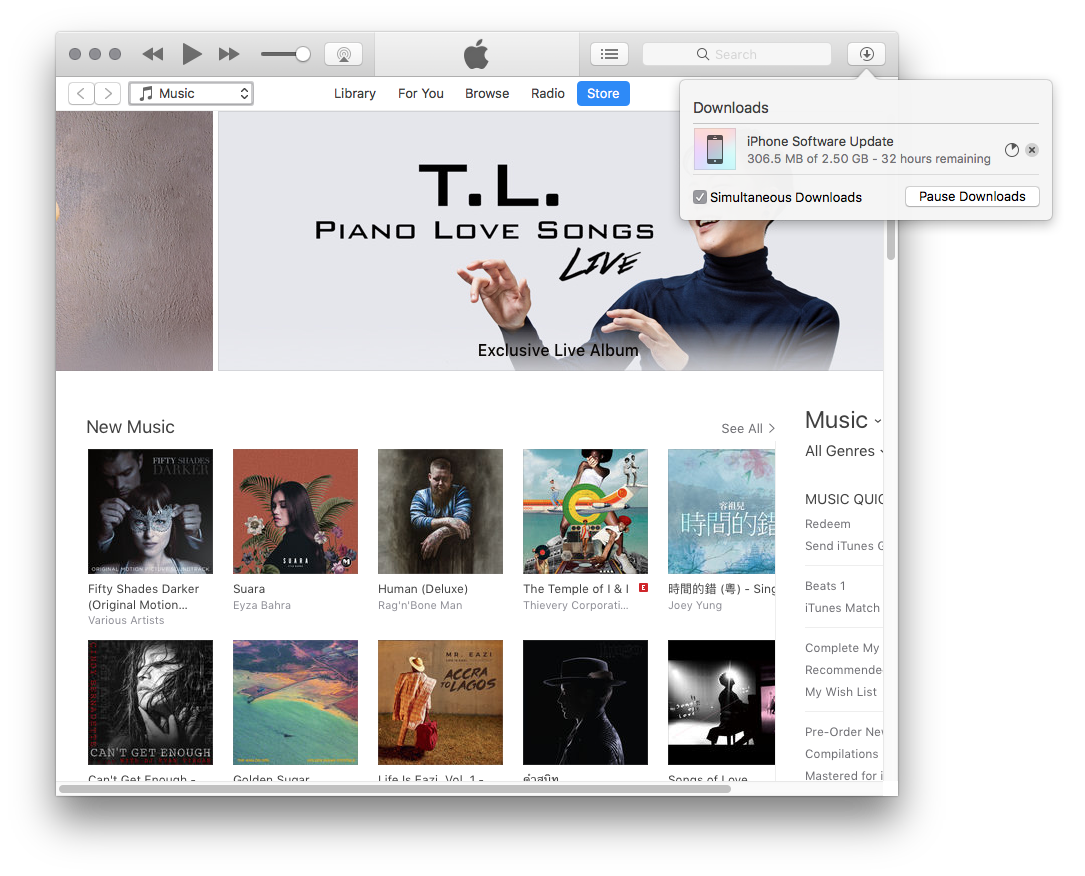
Task: Skip forward with the fast-forward button
Action: click(x=229, y=54)
